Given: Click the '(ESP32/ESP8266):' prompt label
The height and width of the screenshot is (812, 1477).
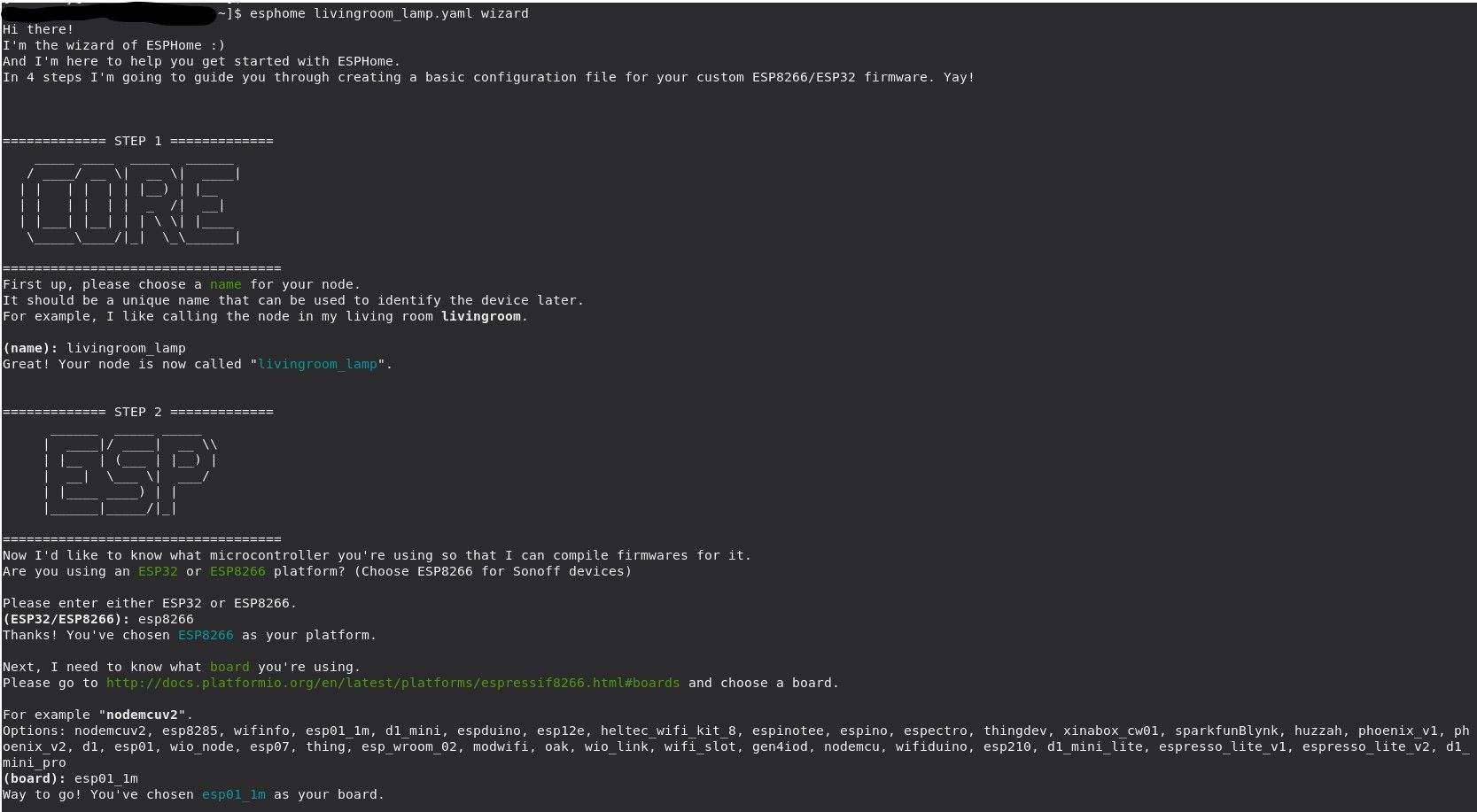Looking at the screenshot, I should pyautogui.click(x=66, y=619).
